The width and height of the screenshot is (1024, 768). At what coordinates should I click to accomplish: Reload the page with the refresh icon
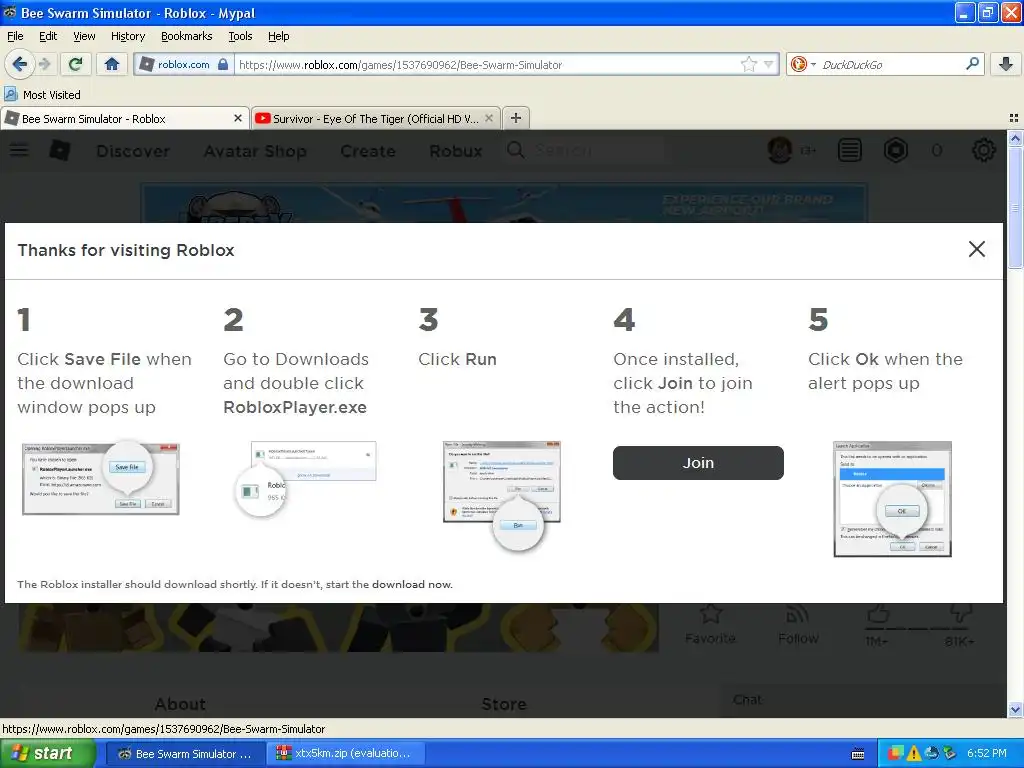coord(76,64)
